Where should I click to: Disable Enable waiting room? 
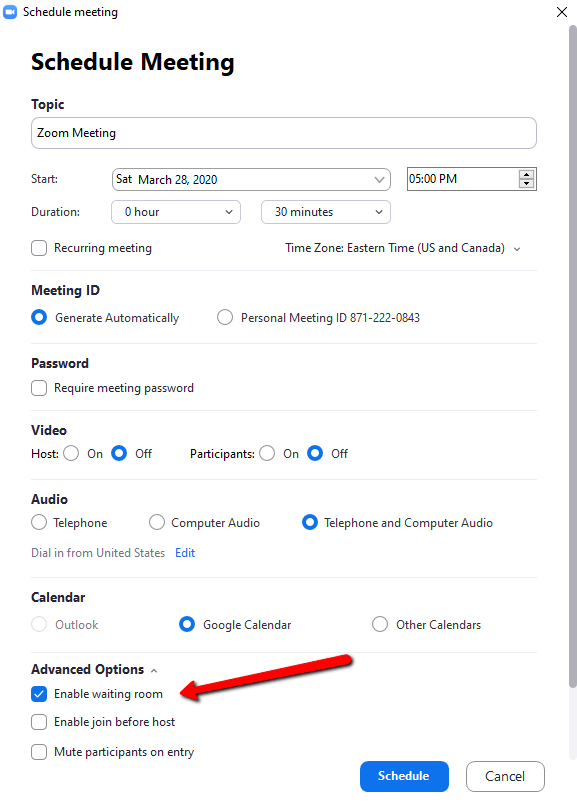coord(38,693)
